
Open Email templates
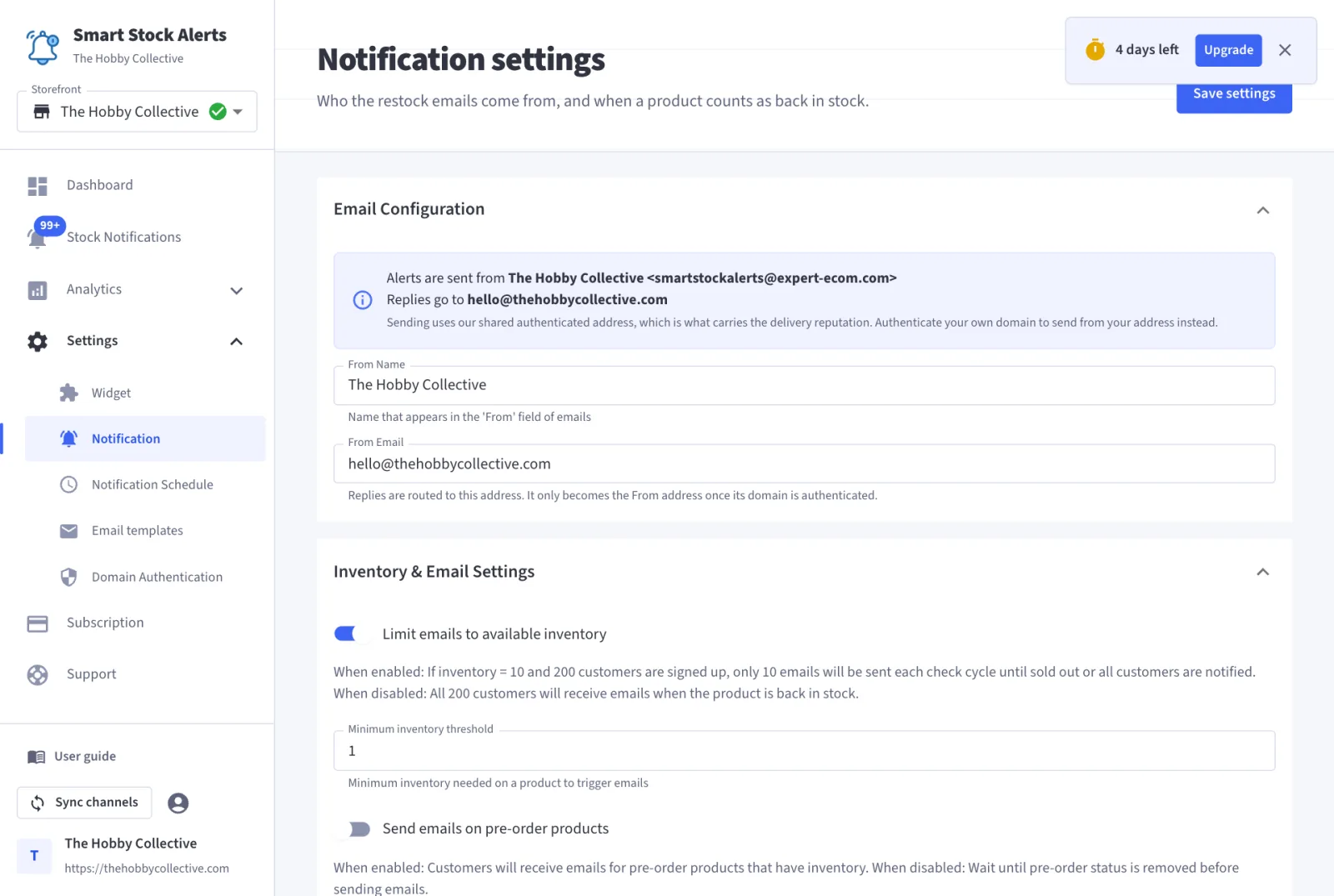[145, 531]
